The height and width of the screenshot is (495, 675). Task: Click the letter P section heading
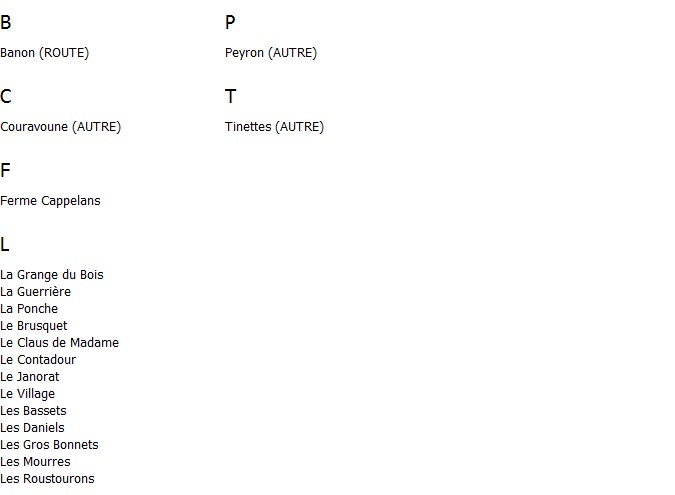tap(230, 22)
